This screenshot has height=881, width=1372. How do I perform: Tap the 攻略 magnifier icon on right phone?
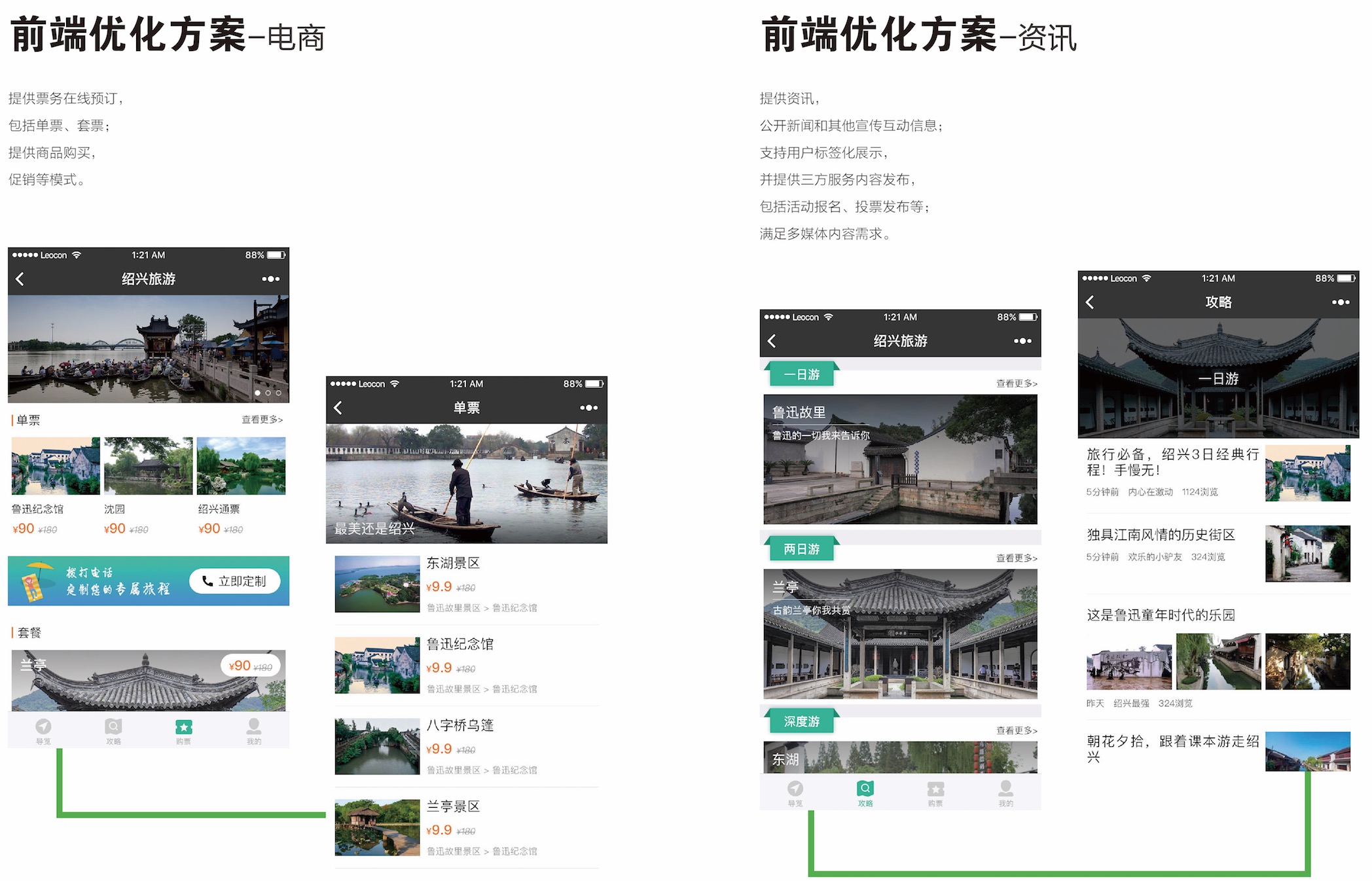coord(865,789)
